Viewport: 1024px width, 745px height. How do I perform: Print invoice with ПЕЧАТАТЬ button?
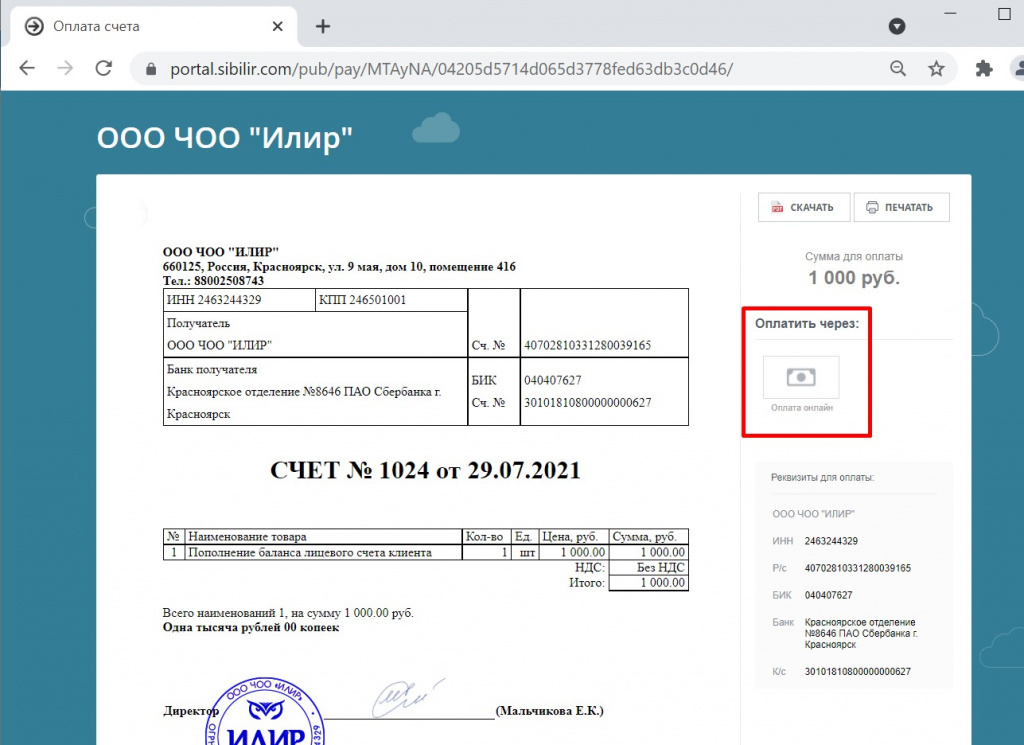point(901,207)
